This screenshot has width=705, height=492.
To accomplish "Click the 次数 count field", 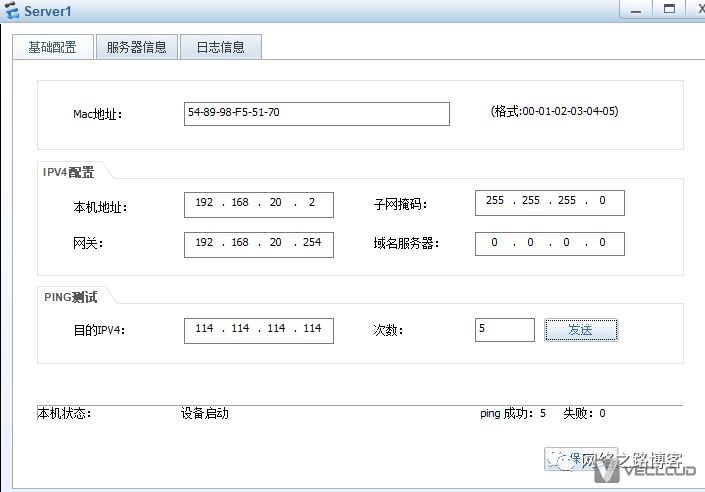I will point(504,330).
